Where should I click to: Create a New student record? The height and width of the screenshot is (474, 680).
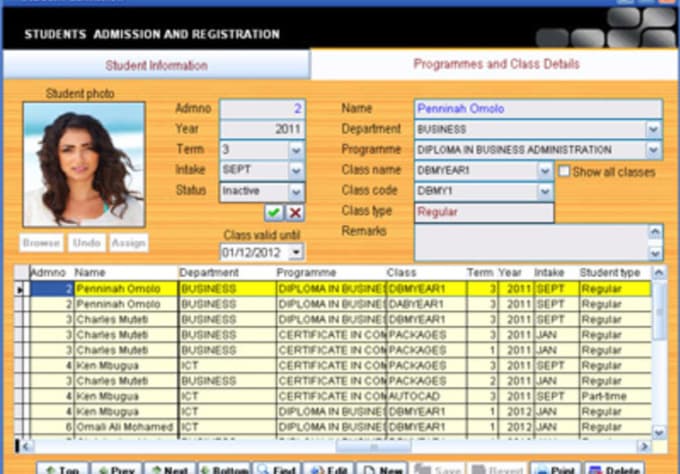pos(382,469)
